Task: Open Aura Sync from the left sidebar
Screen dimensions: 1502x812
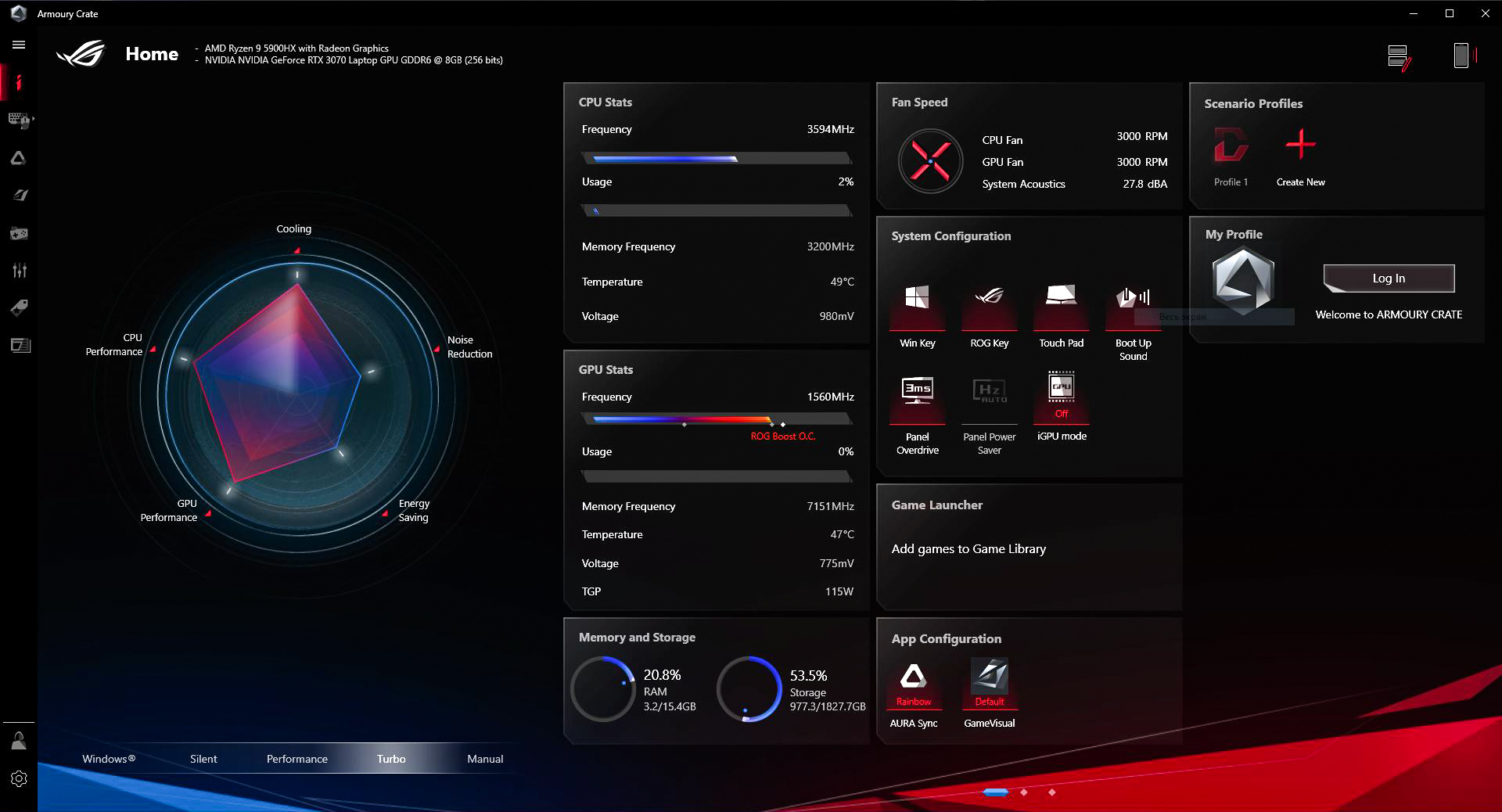Action: click(x=19, y=158)
